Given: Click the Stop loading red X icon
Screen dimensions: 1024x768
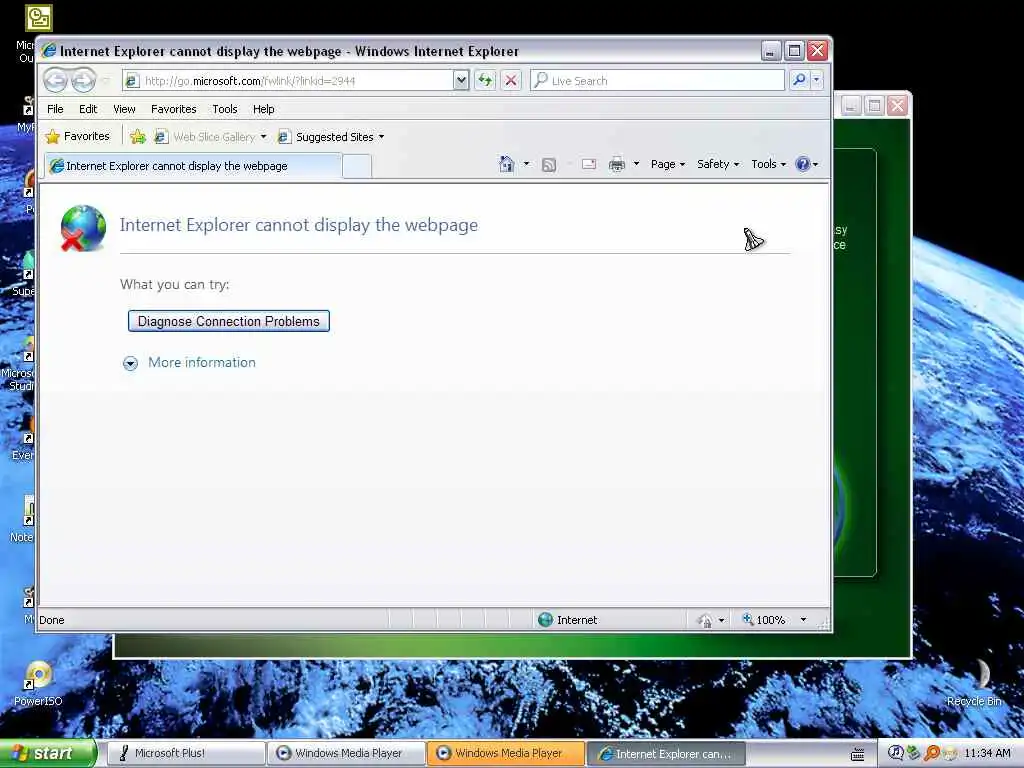Looking at the screenshot, I should click(511, 80).
